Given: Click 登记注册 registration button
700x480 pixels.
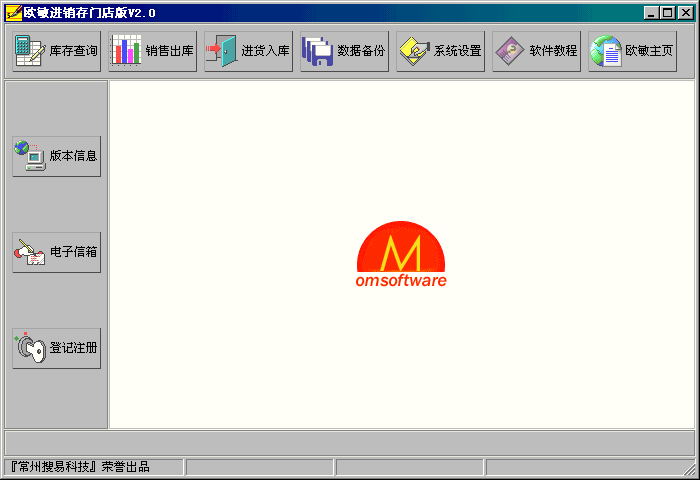Looking at the screenshot, I should 57,348.
